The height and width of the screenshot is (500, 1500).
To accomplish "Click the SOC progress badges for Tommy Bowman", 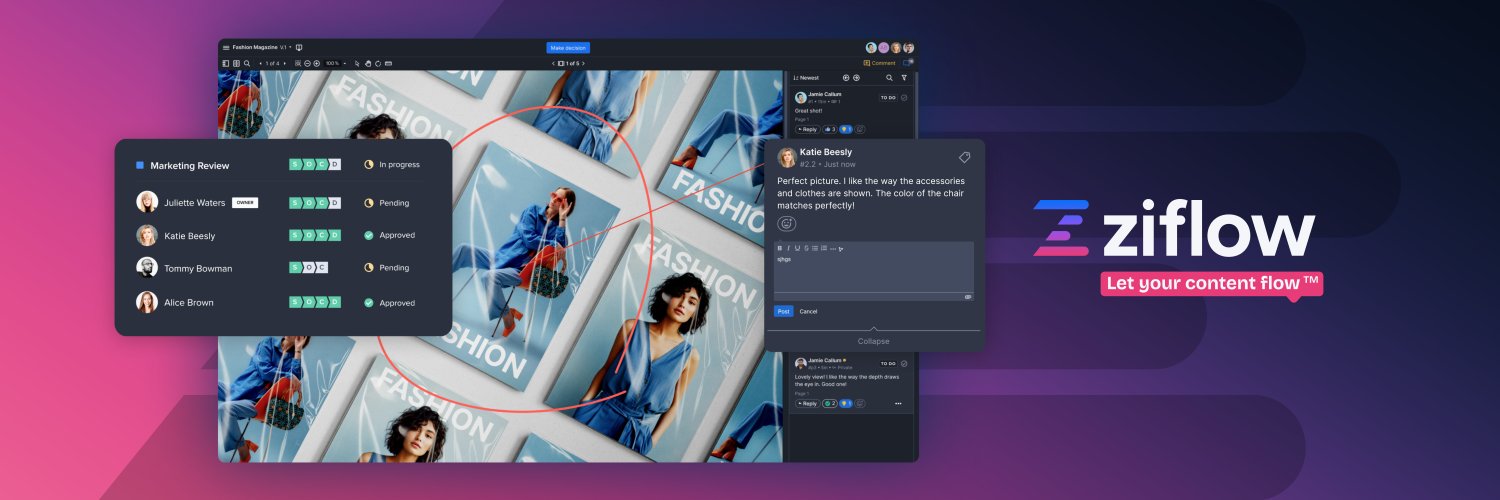I will point(309,267).
